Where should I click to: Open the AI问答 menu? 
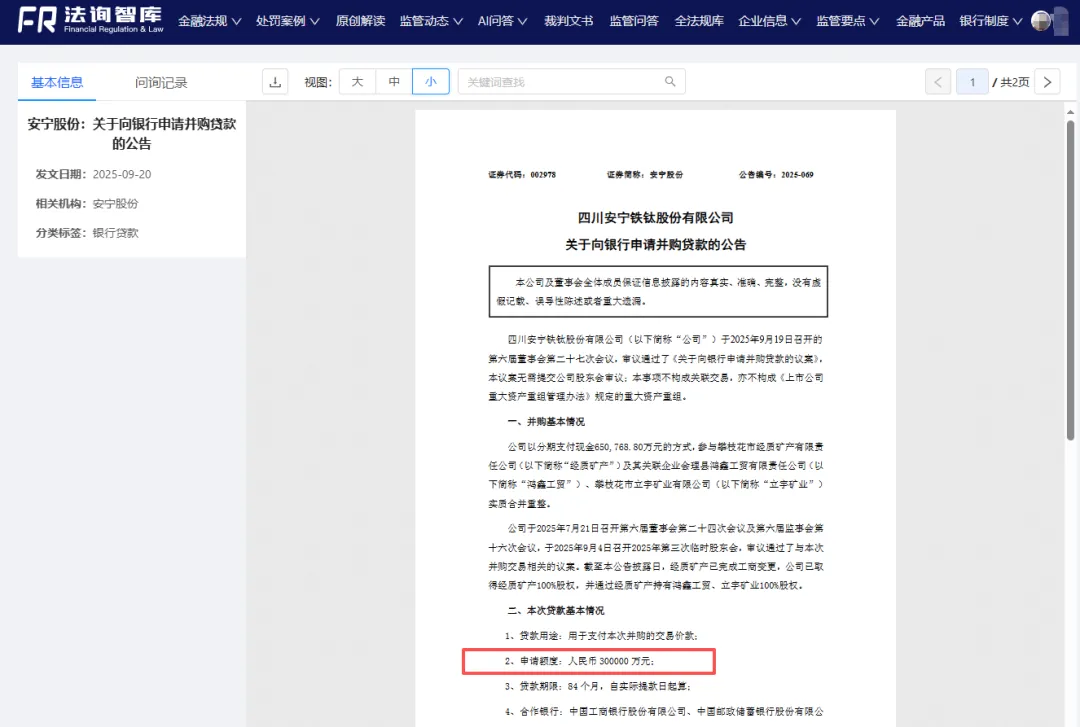click(x=502, y=20)
